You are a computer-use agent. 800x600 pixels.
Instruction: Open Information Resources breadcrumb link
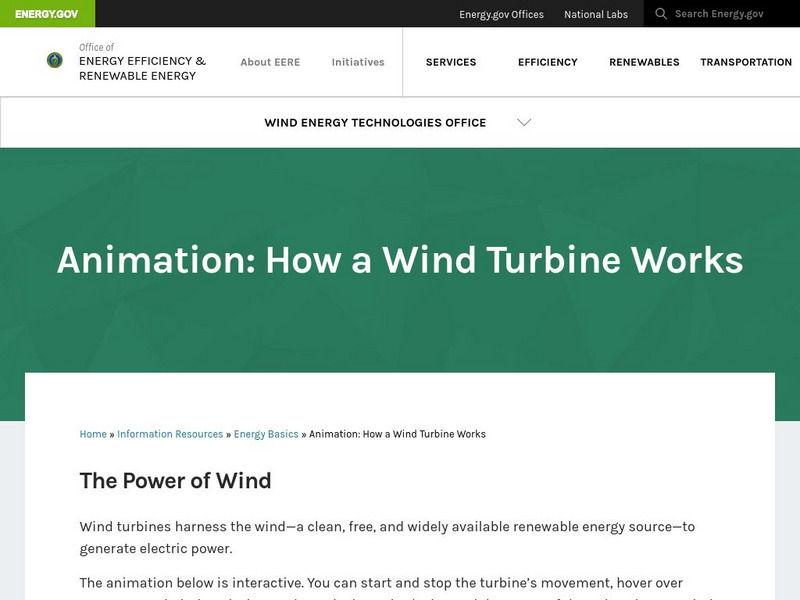click(170, 434)
